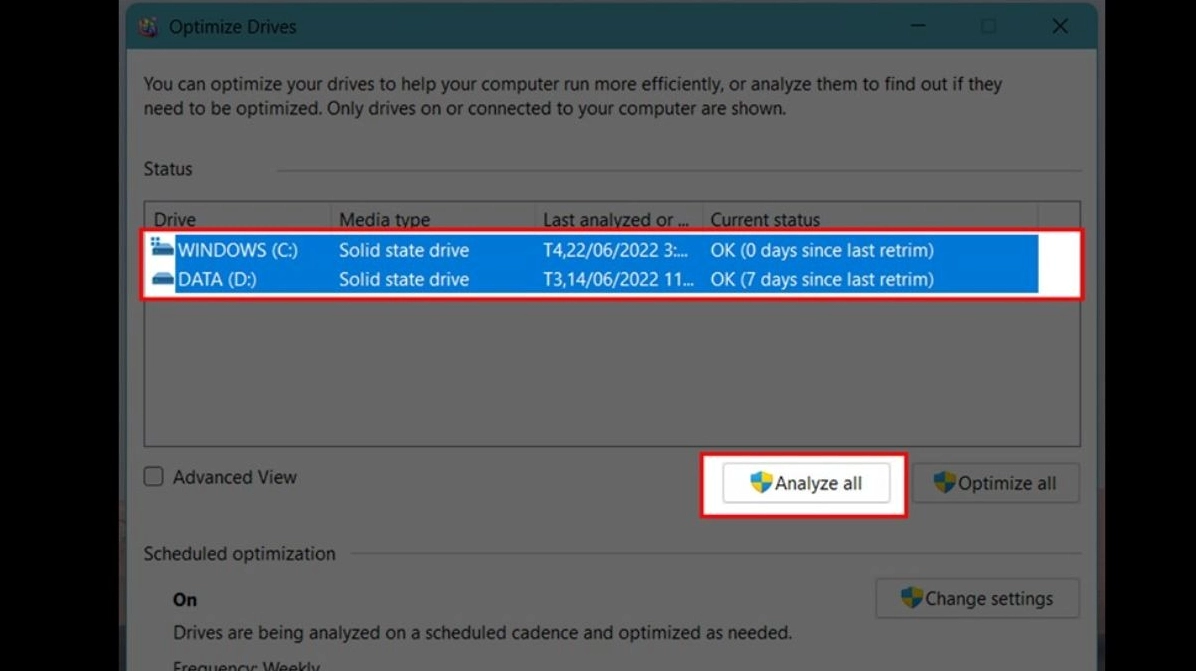Click the Analyze all button
1196x671 pixels.
click(805, 483)
